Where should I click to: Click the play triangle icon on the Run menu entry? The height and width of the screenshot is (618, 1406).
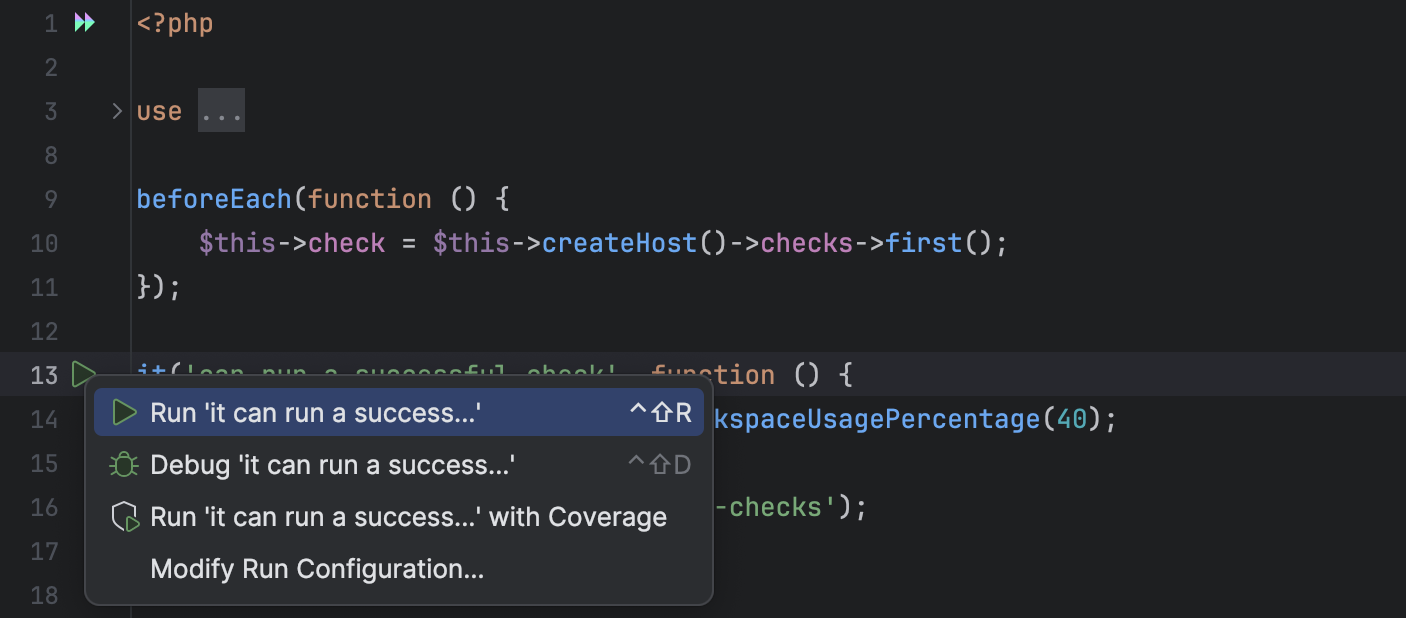[124, 412]
